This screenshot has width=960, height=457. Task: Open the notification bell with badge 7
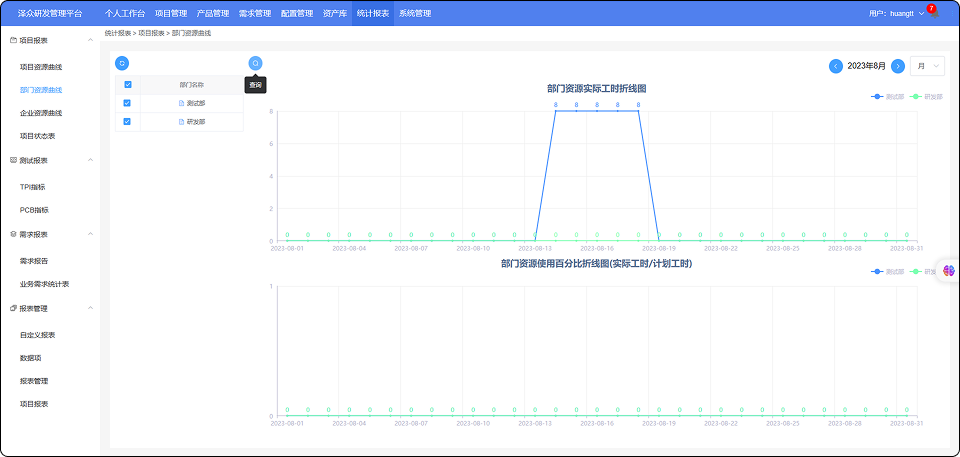pos(930,13)
